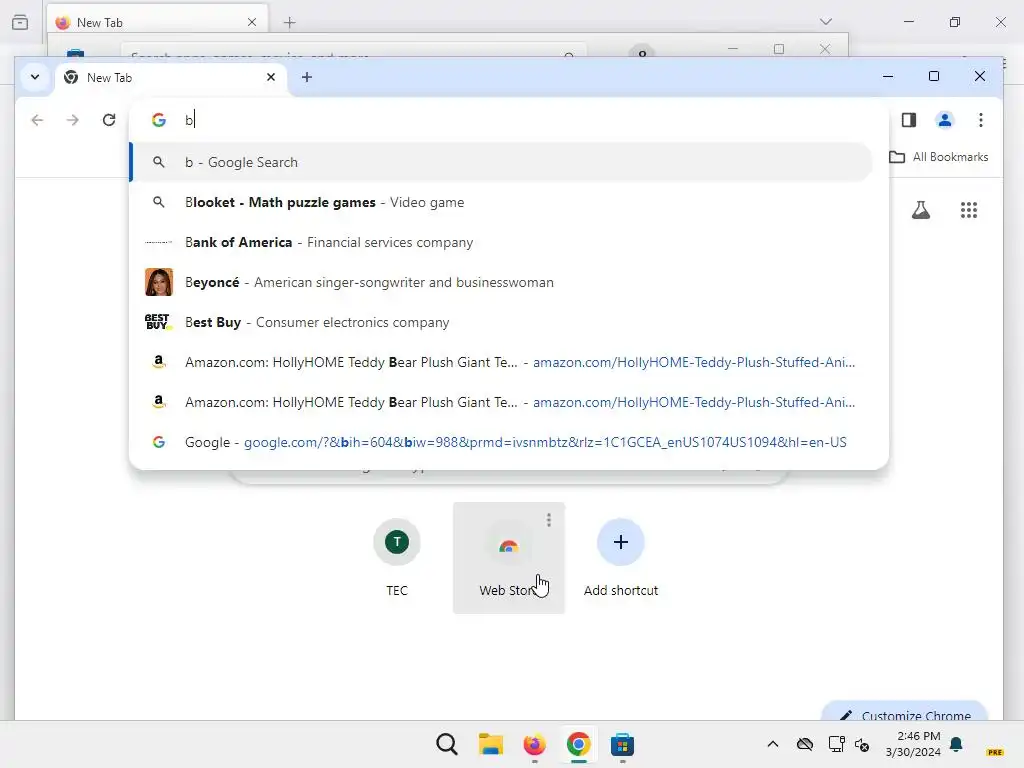The height and width of the screenshot is (768, 1024).
Task: Click the display network tray icon
Action: click(836, 744)
